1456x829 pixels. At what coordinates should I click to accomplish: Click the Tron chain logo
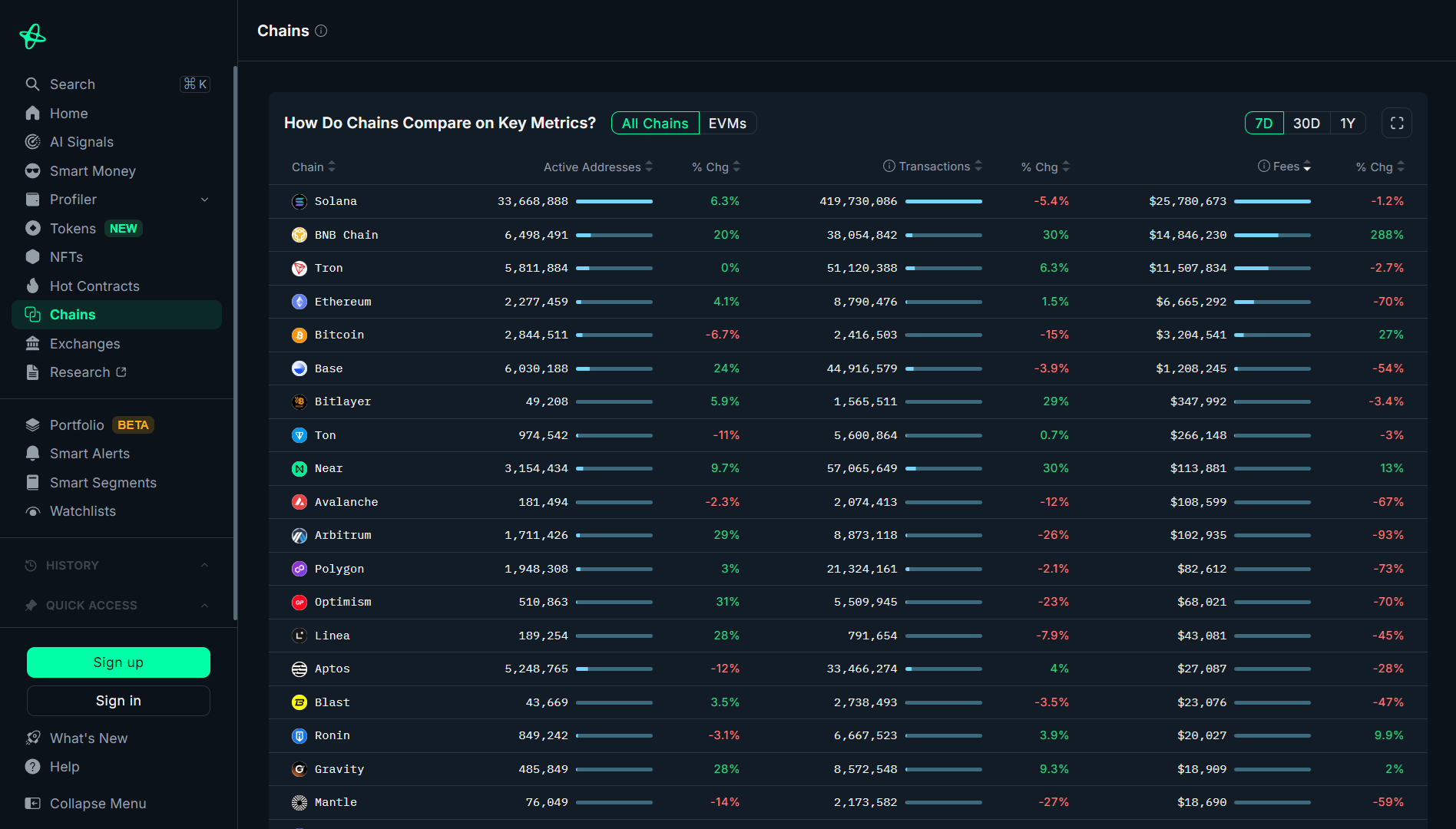pos(299,268)
